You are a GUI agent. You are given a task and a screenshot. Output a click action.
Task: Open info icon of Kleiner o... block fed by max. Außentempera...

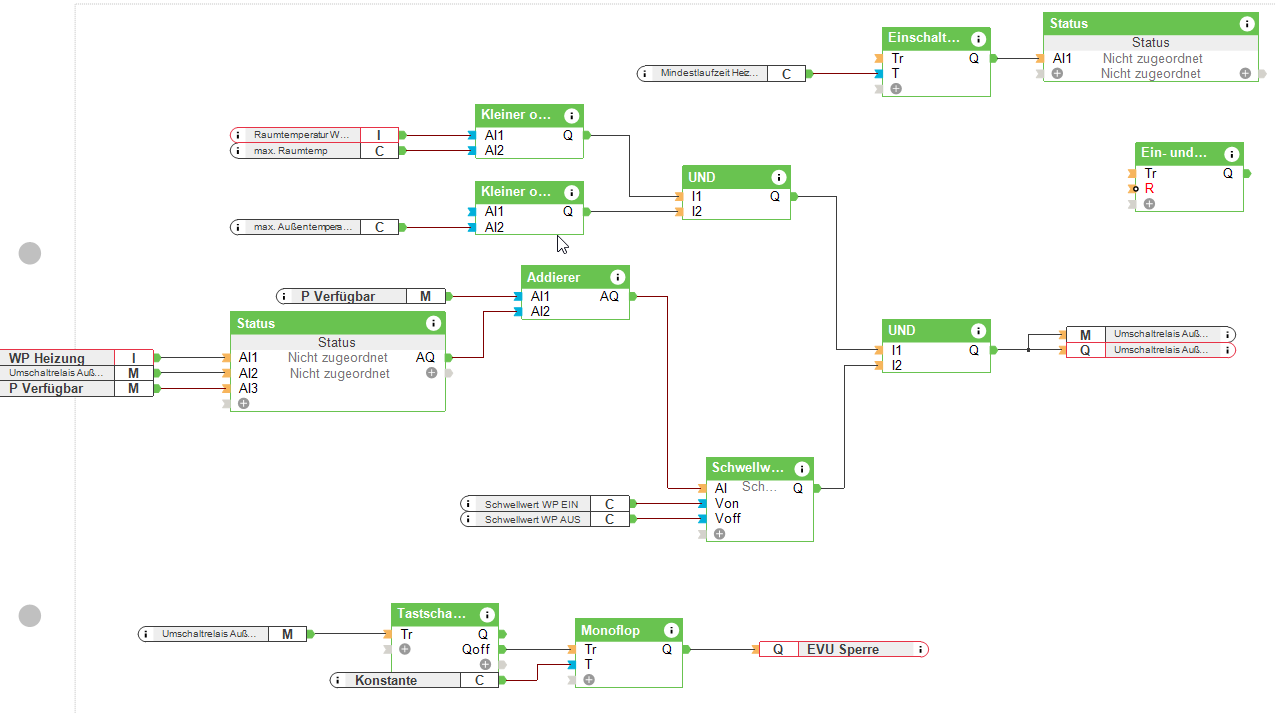[571, 192]
